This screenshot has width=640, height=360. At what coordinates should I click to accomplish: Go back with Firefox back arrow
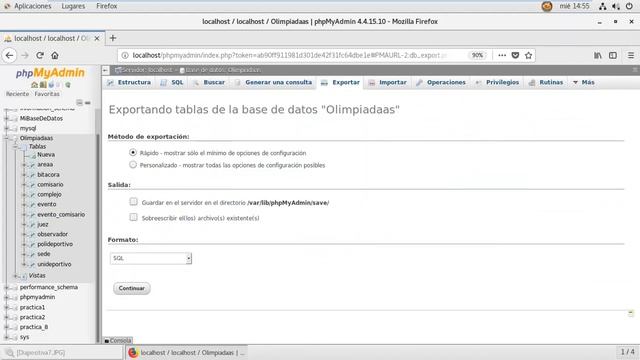point(9,55)
